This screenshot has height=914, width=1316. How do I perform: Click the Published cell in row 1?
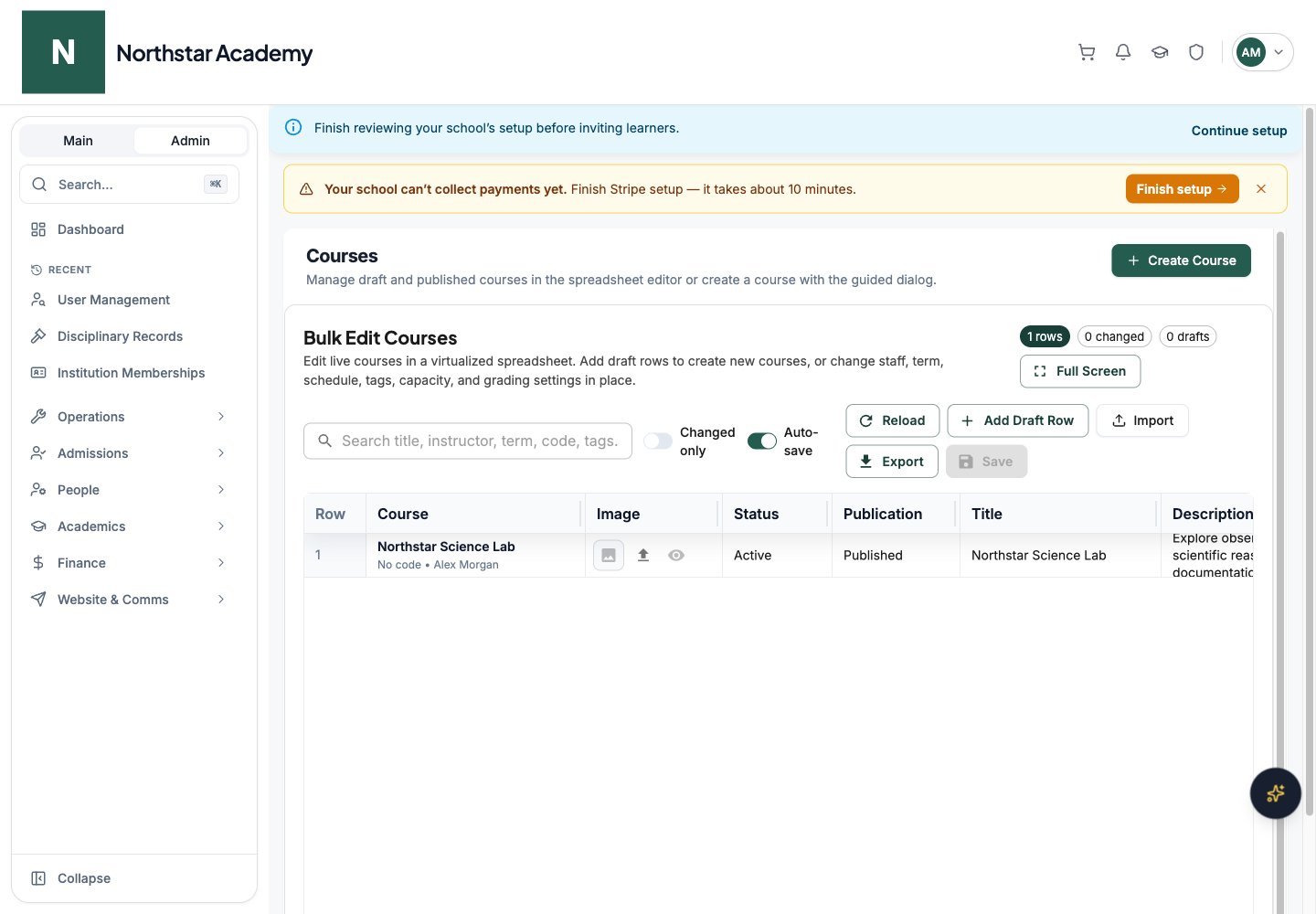(x=896, y=555)
